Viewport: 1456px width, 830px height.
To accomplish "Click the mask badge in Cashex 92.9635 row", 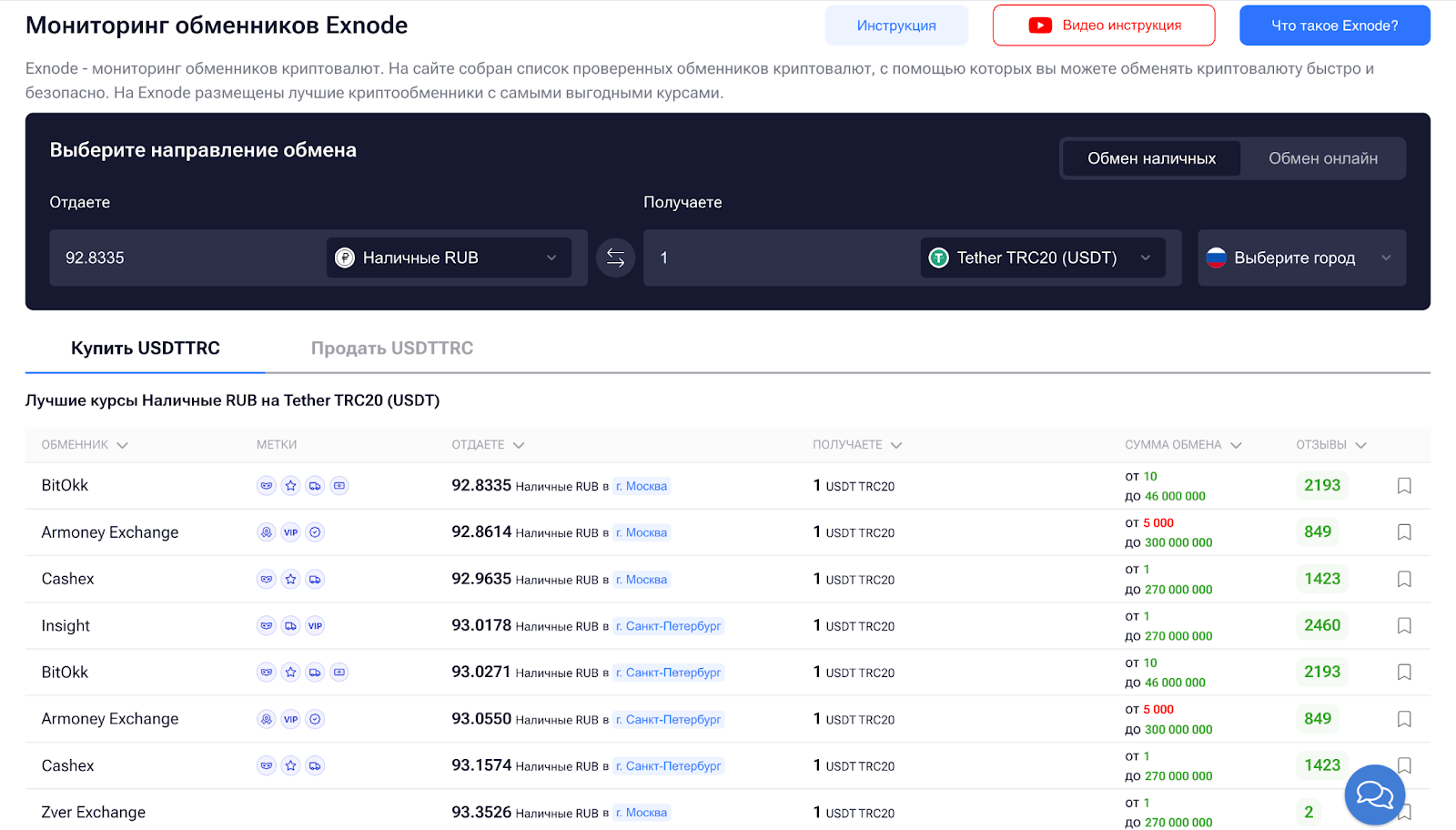I will pos(267,579).
